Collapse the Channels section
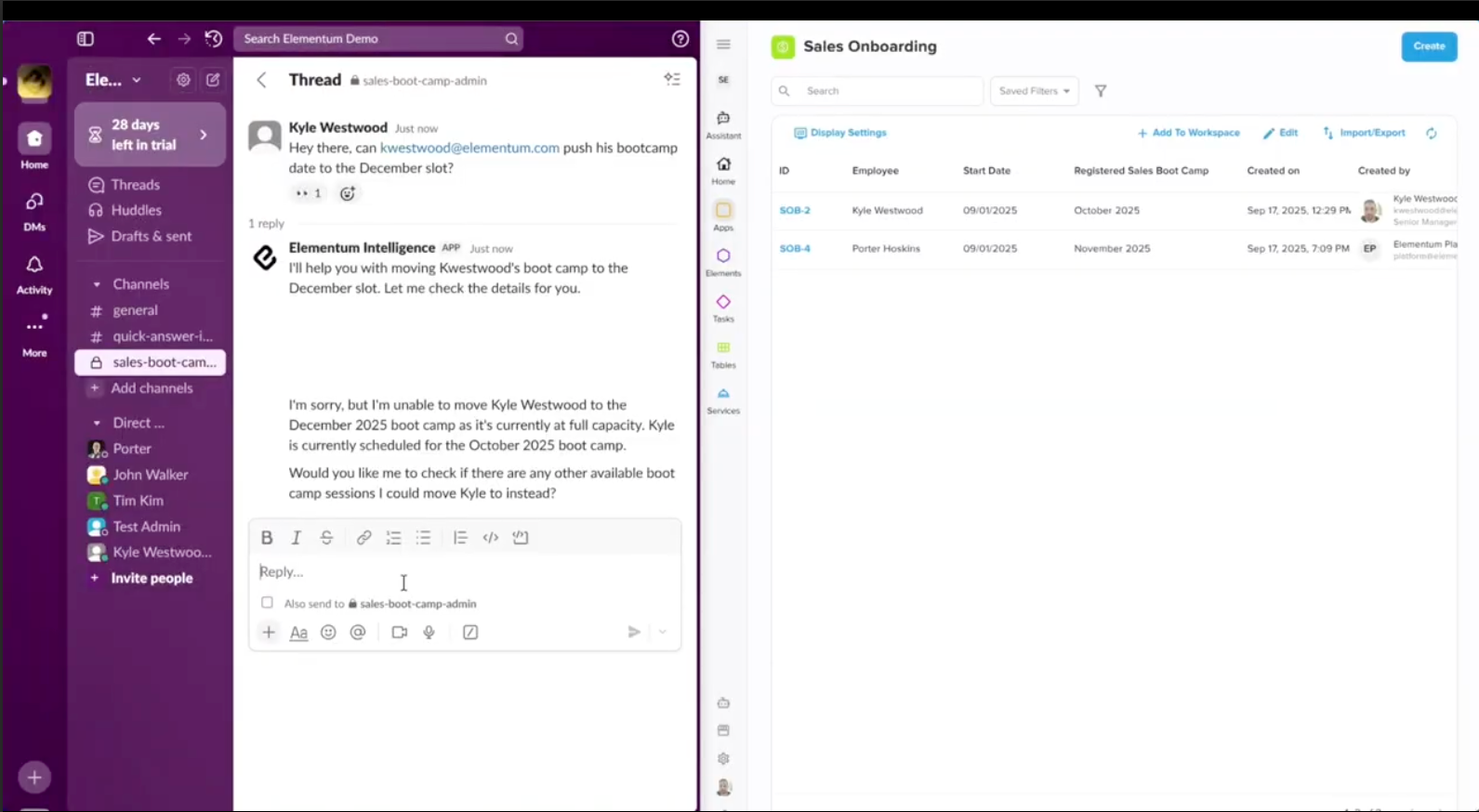The height and width of the screenshot is (812, 1479). (x=97, y=284)
